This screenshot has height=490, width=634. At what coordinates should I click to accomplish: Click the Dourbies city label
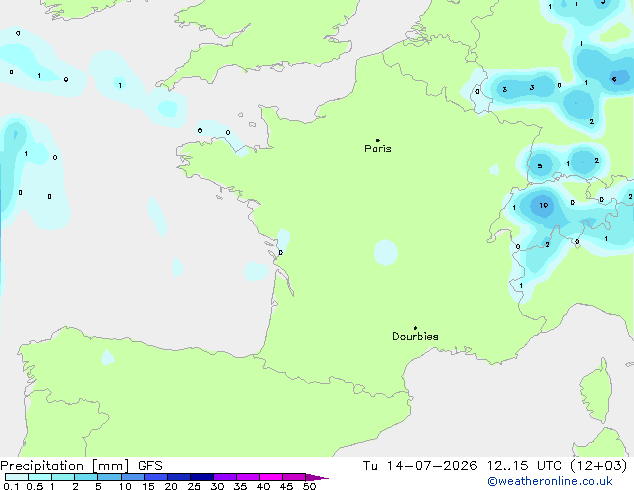415,336
